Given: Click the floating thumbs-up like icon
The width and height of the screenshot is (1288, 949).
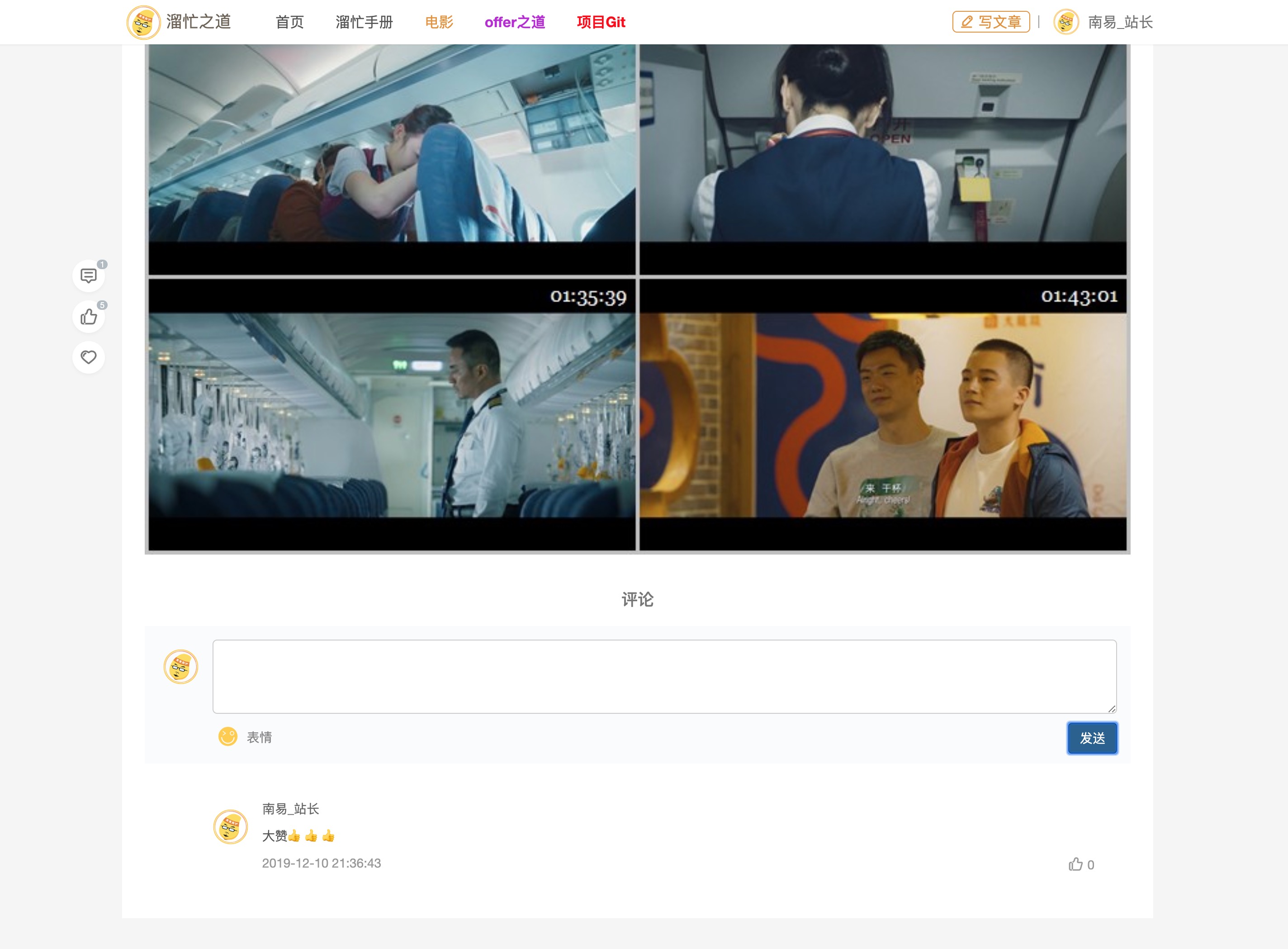Looking at the screenshot, I should pyautogui.click(x=89, y=317).
